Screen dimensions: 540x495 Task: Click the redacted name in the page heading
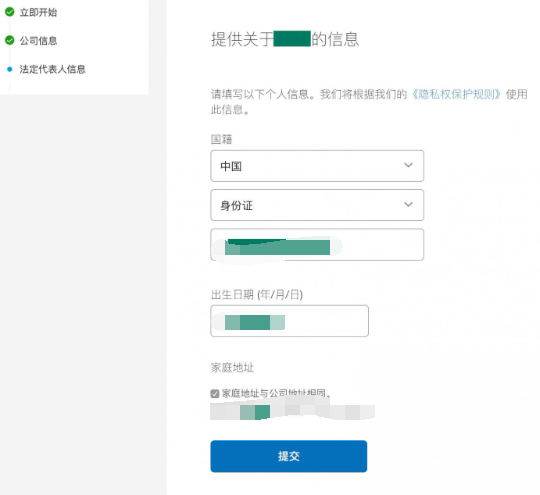[x=292, y=39]
